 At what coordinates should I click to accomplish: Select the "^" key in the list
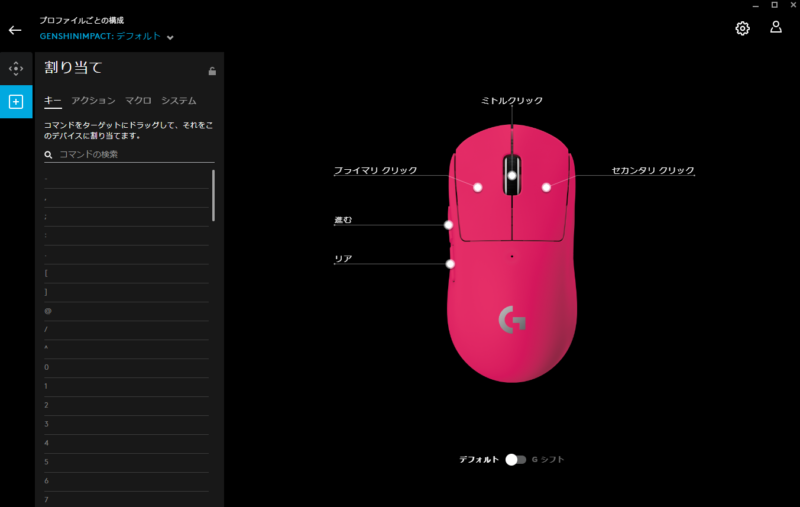pyautogui.click(x=127, y=349)
